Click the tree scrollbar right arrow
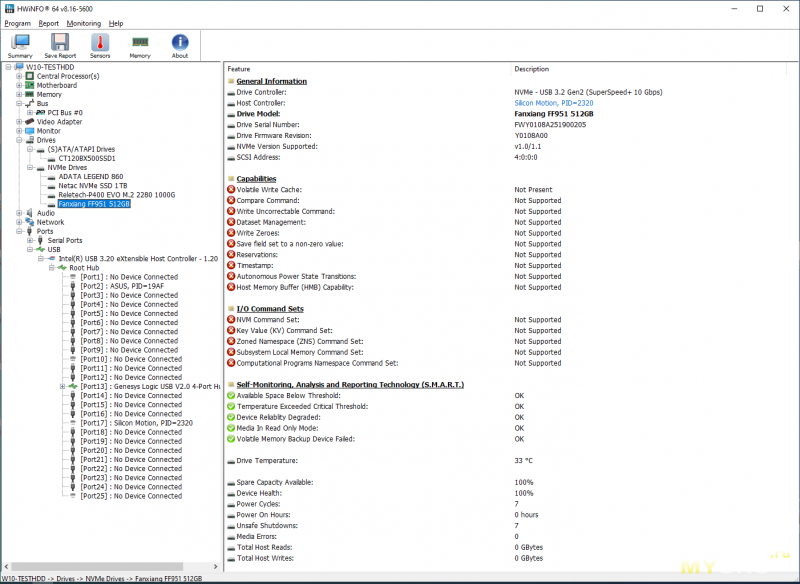Screen dimensions: 800x584 pyautogui.click(x=215, y=567)
